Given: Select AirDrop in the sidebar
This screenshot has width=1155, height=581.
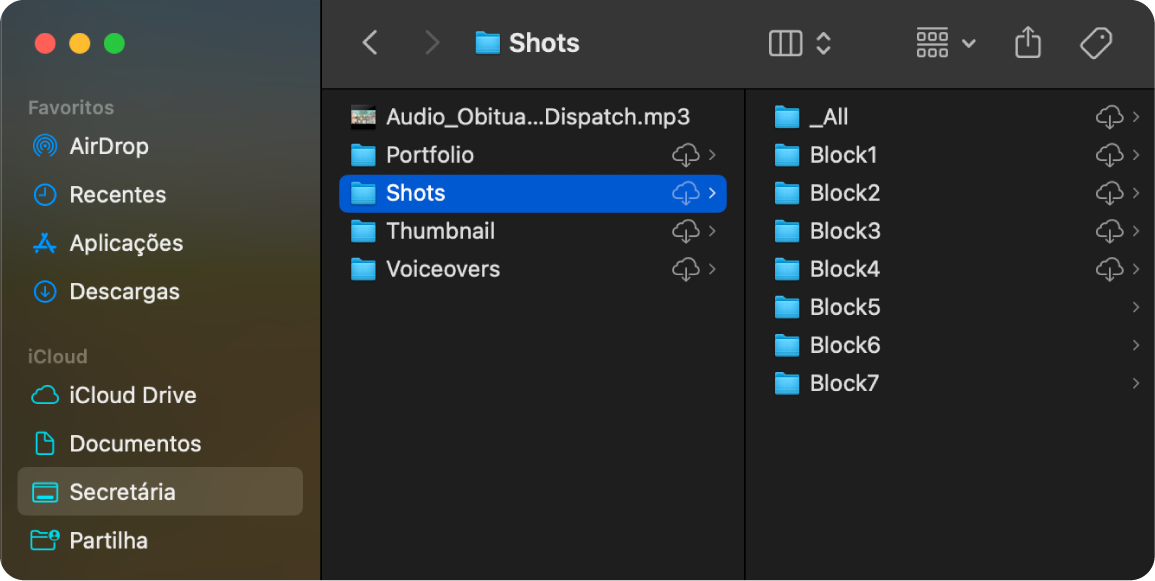Looking at the screenshot, I should (x=108, y=146).
